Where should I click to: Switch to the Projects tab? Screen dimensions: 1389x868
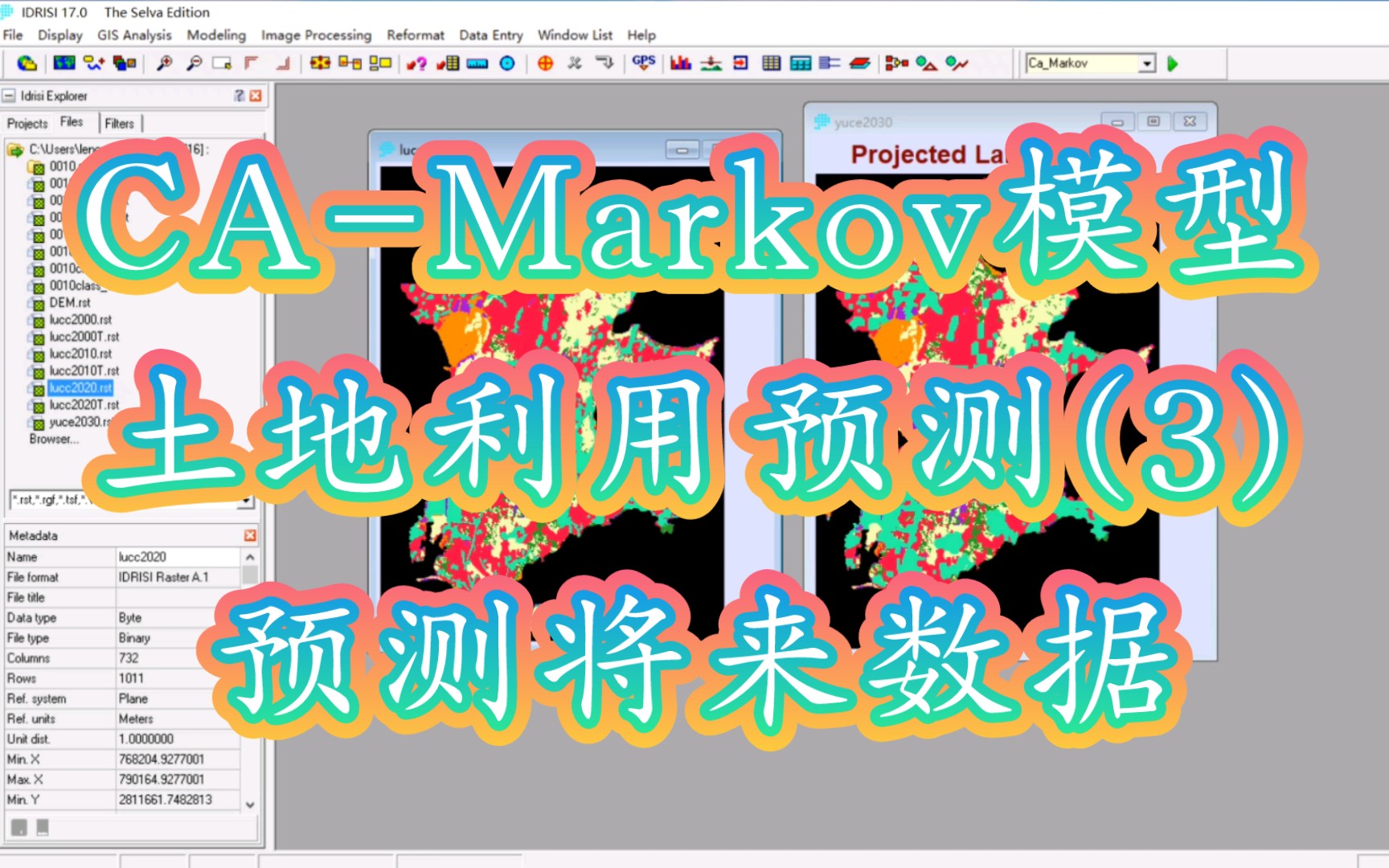[x=27, y=123]
